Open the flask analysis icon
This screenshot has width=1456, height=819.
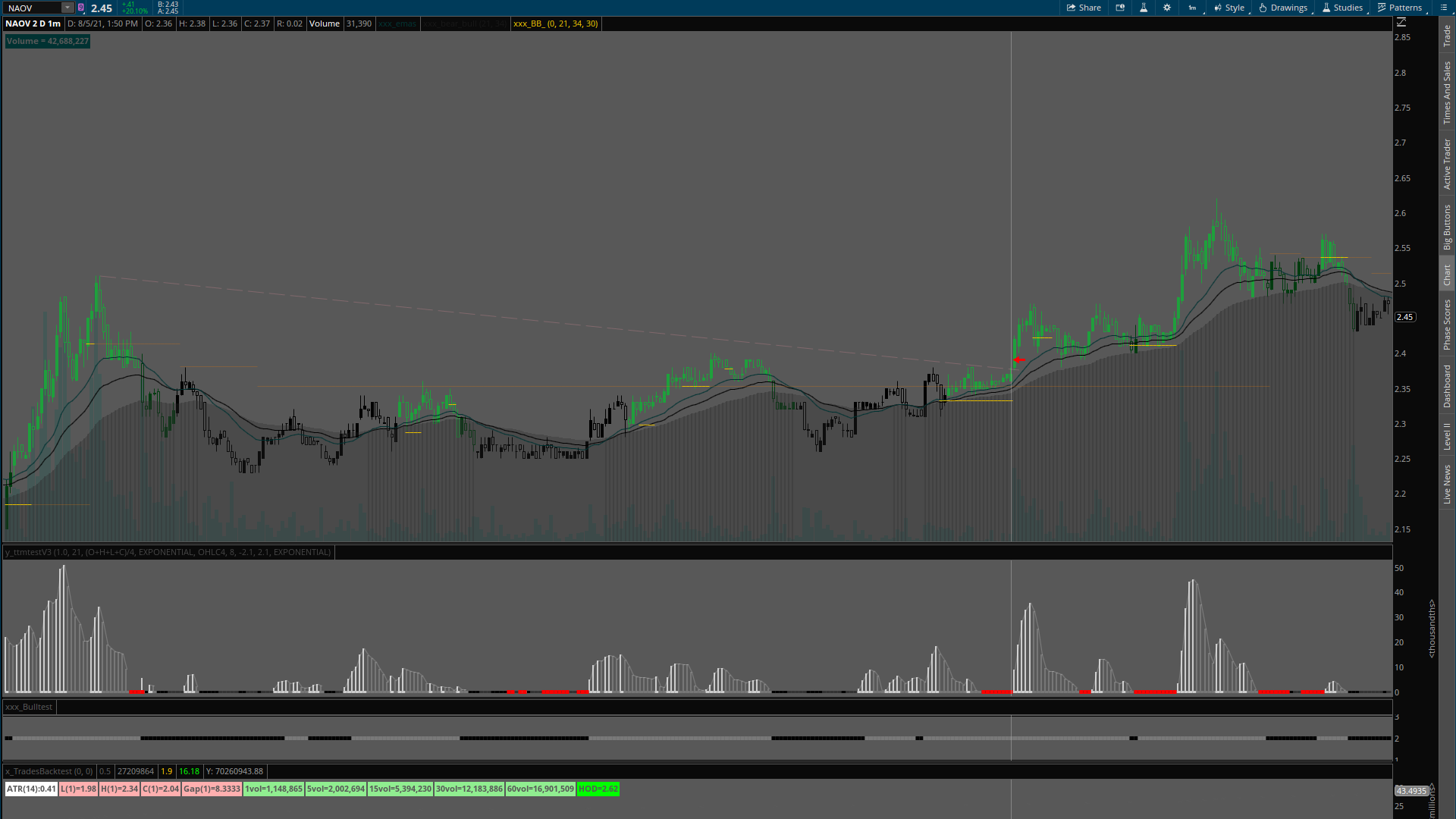[x=1144, y=8]
